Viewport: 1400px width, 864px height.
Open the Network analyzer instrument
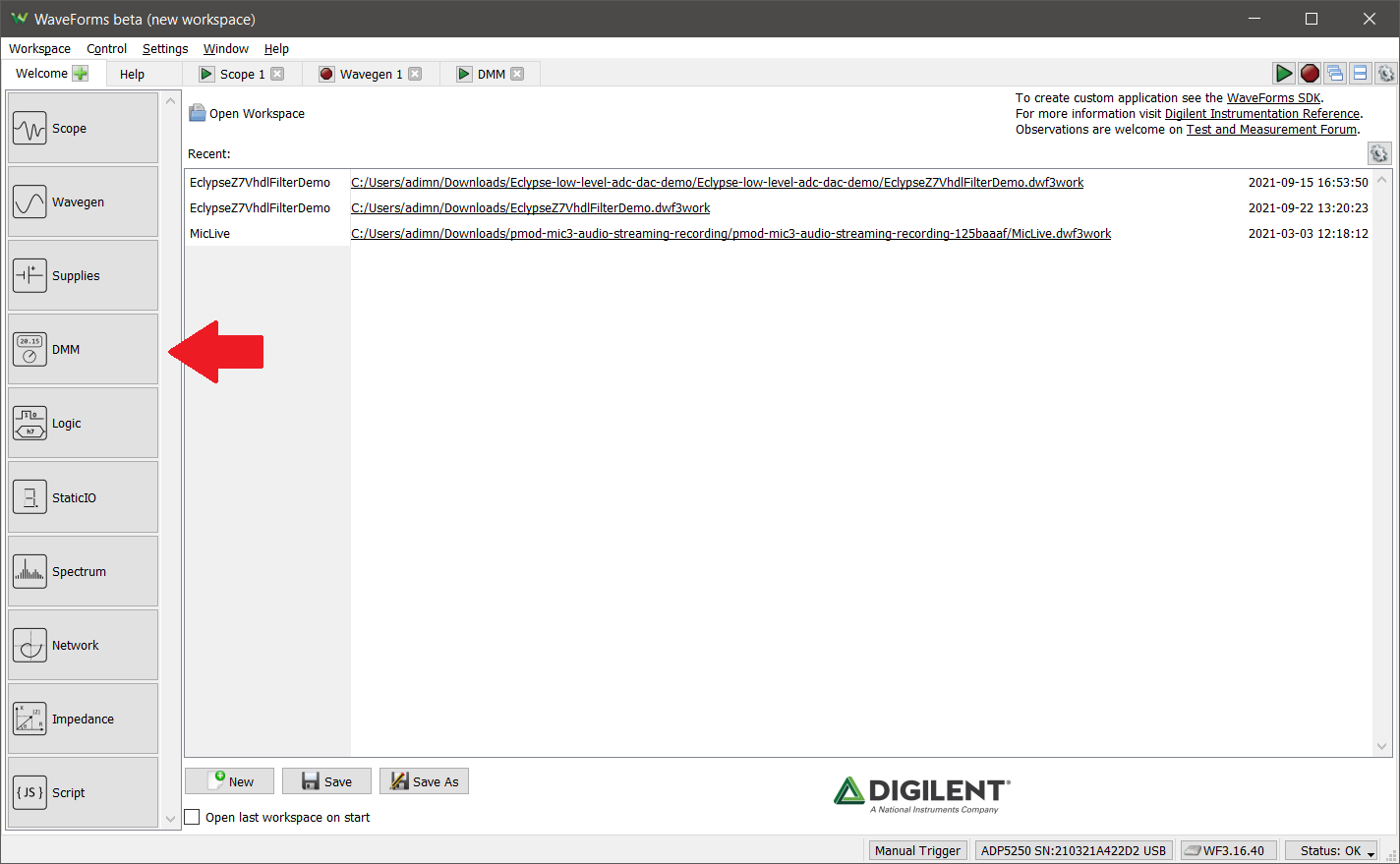tap(83, 645)
